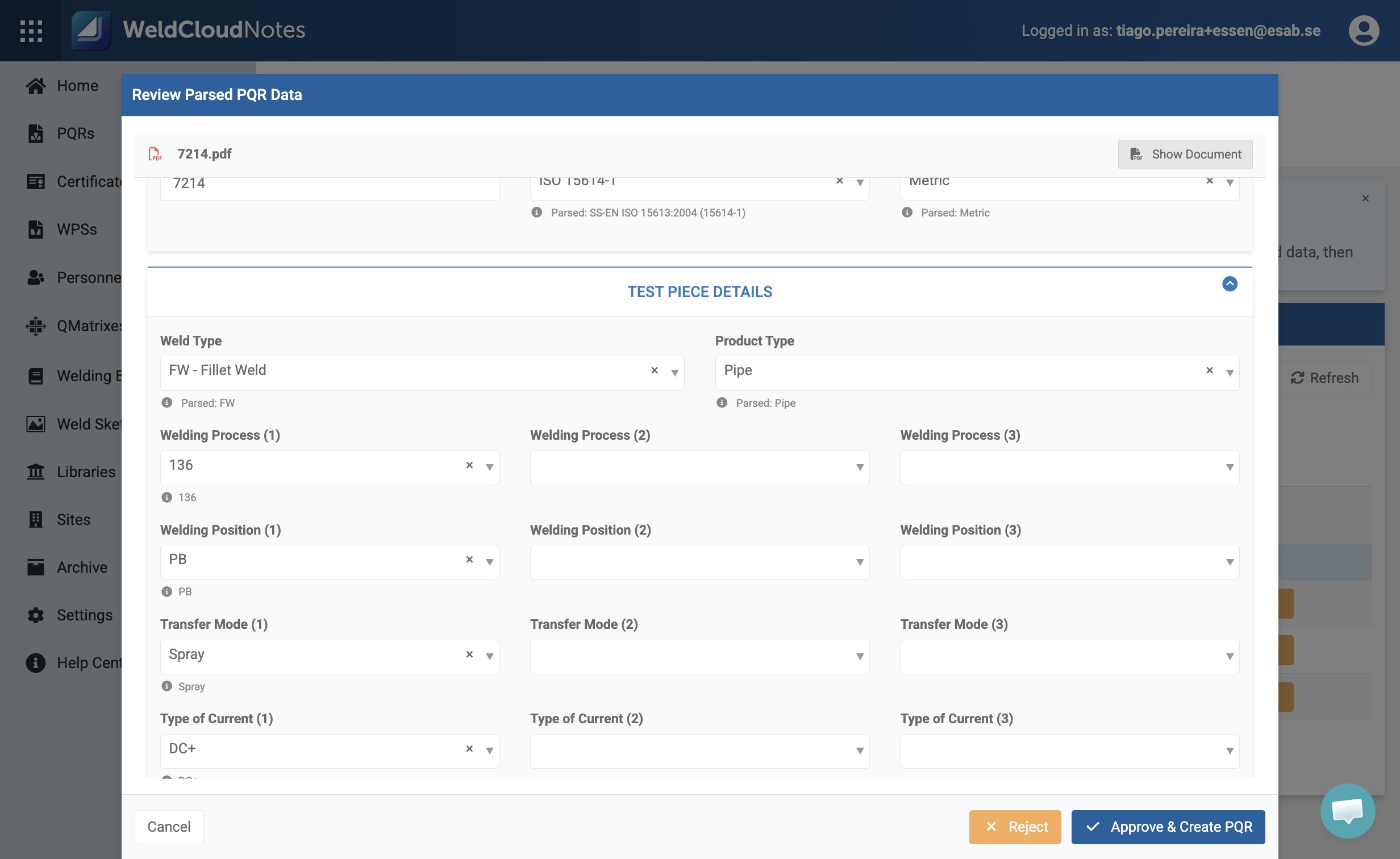The width and height of the screenshot is (1400, 859).
Task: Click the Certificates icon in sidebar
Action: click(36, 182)
